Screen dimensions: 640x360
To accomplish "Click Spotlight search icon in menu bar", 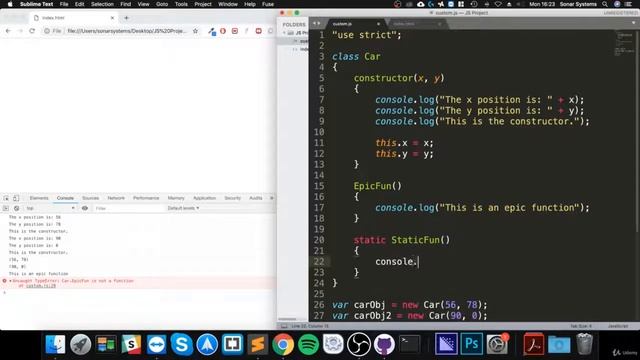I will coord(605,4).
